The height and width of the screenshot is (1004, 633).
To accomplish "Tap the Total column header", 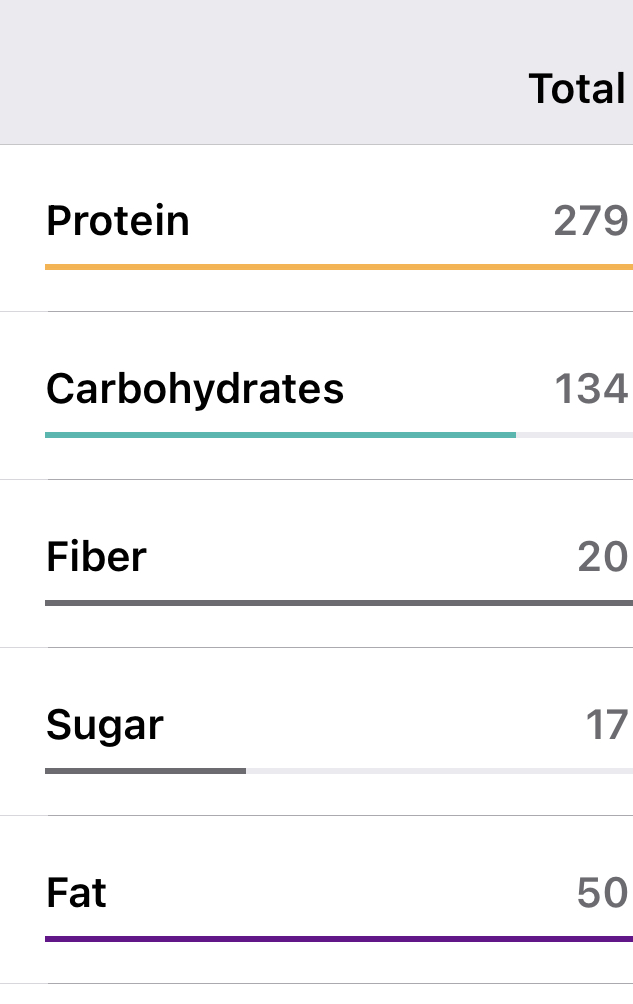I will point(577,89).
